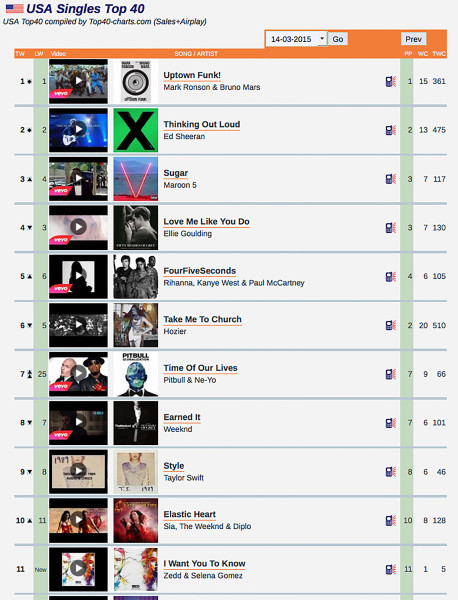Click the phone icon for Take Me To Church
The height and width of the screenshot is (600, 458).
pyautogui.click(x=391, y=325)
